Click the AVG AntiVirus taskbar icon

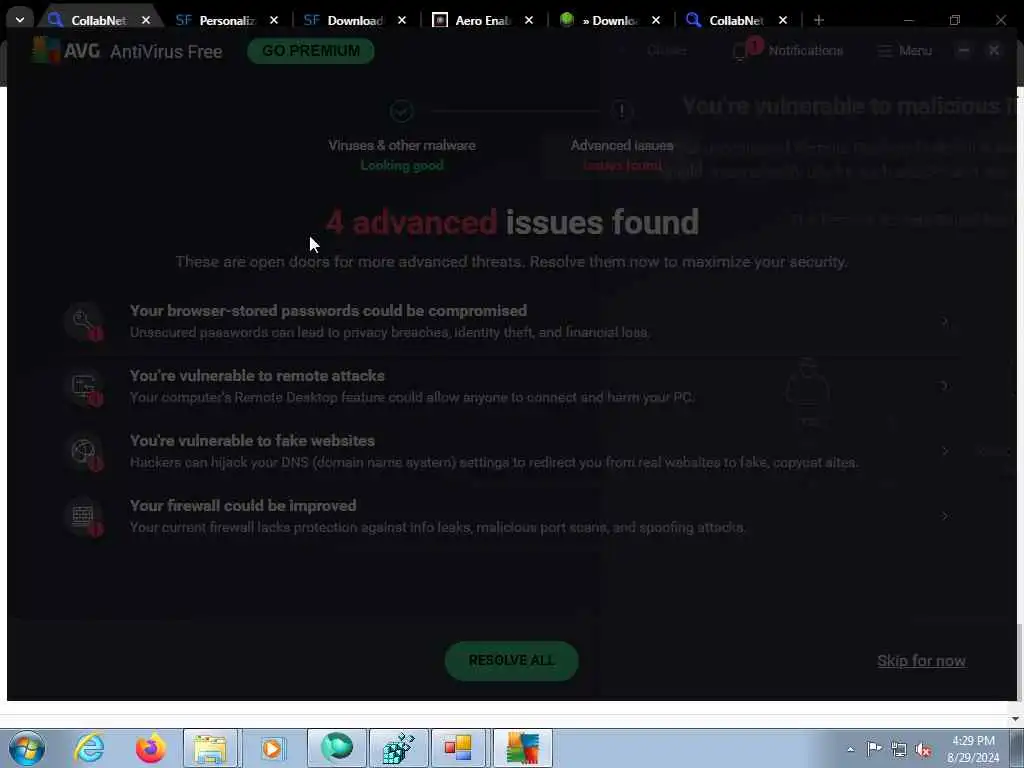[x=522, y=748]
